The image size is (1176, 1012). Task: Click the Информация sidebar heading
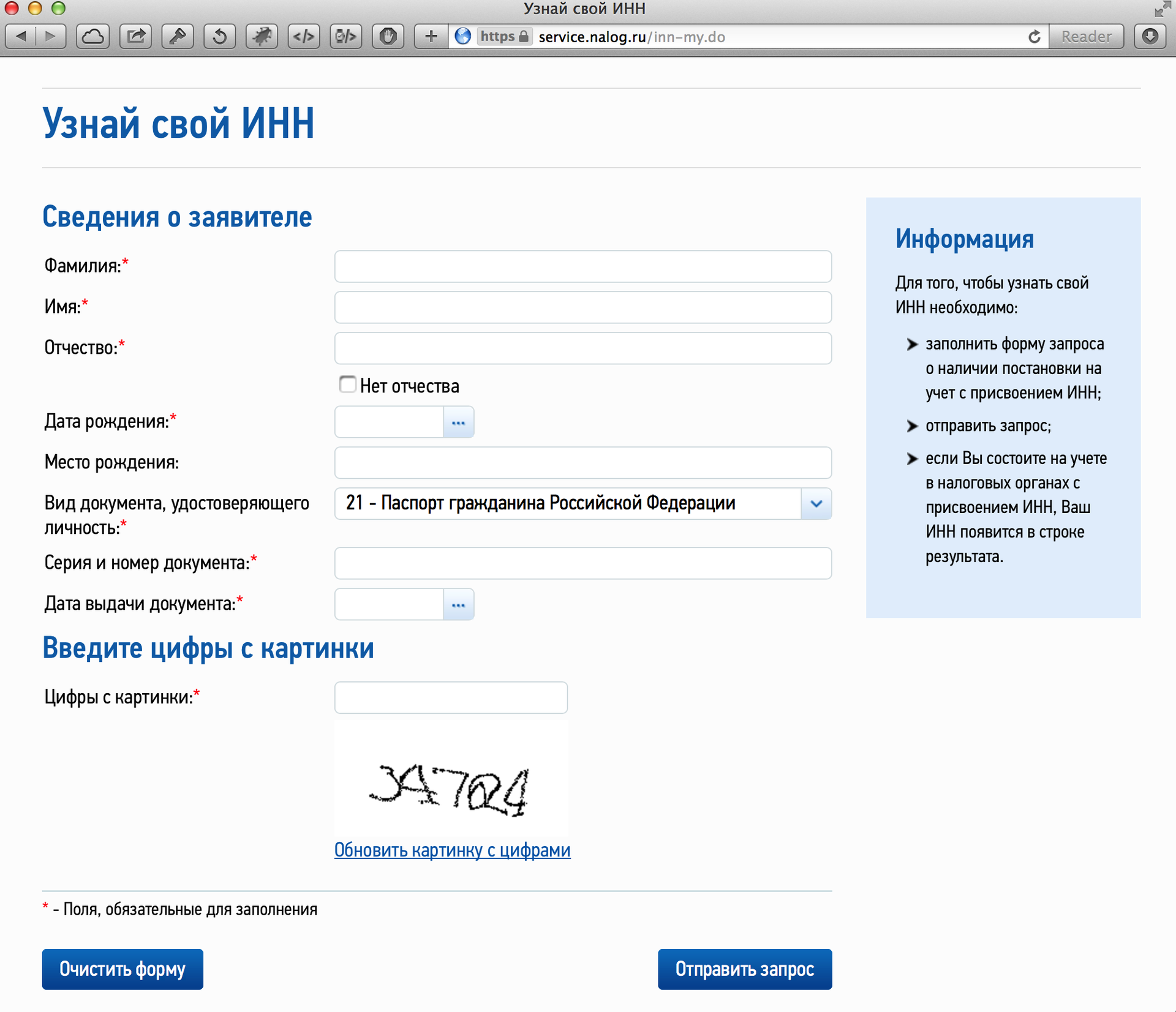[x=965, y=239]
